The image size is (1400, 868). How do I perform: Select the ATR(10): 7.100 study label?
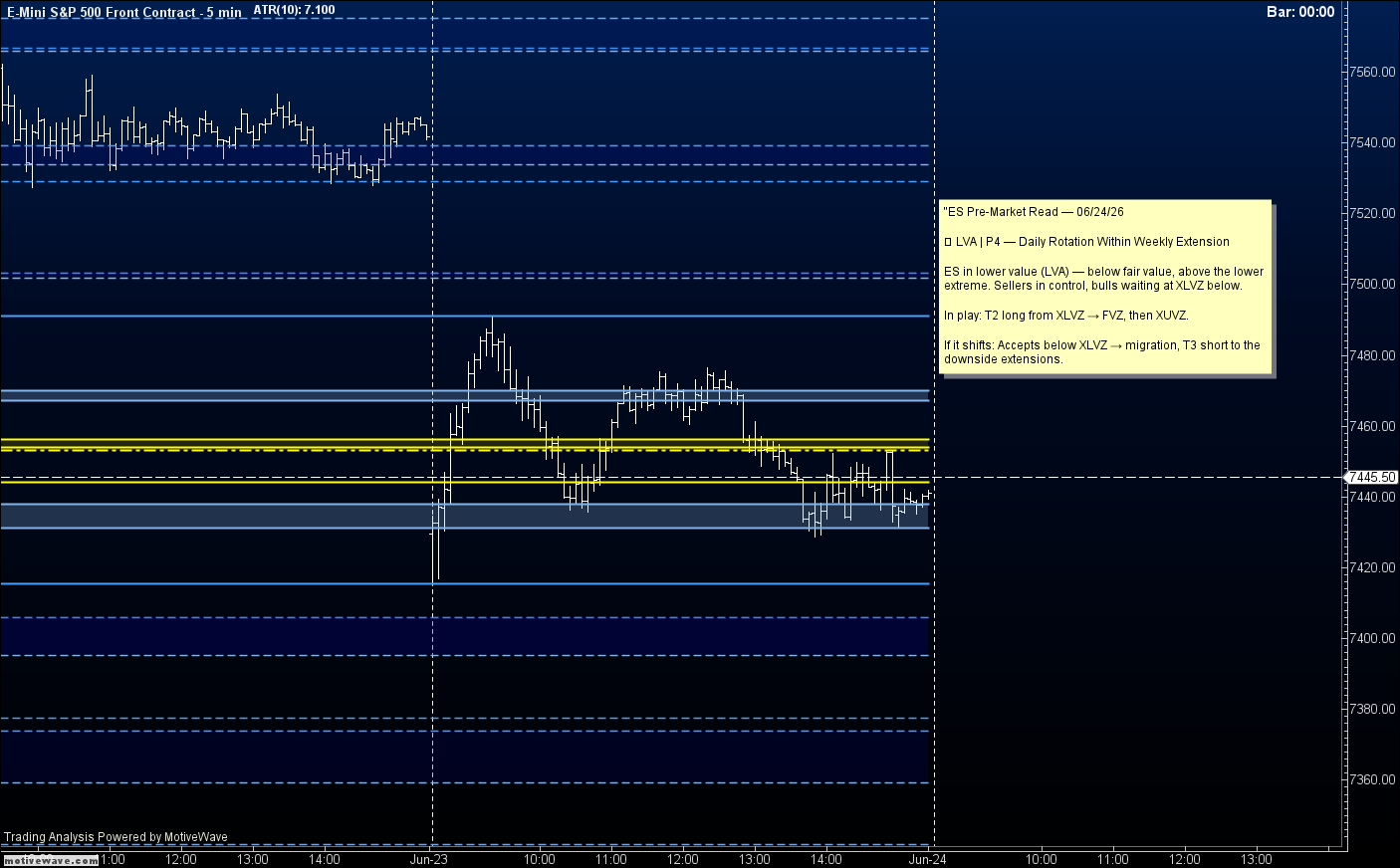tap(294, 10)
